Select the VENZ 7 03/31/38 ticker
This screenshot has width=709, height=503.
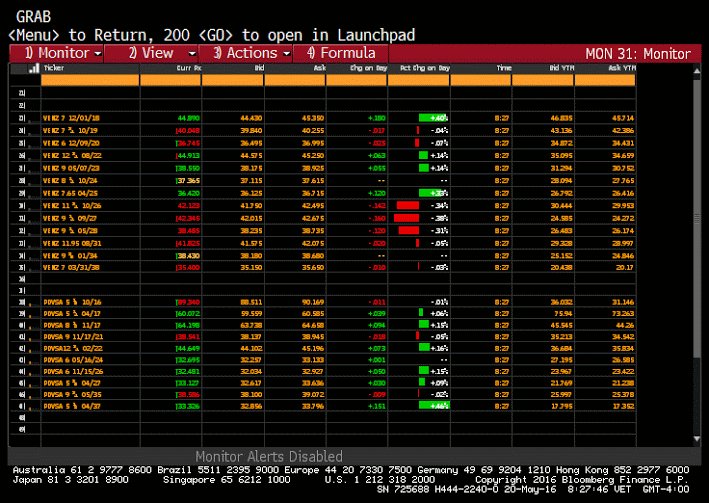coord(71,267)
